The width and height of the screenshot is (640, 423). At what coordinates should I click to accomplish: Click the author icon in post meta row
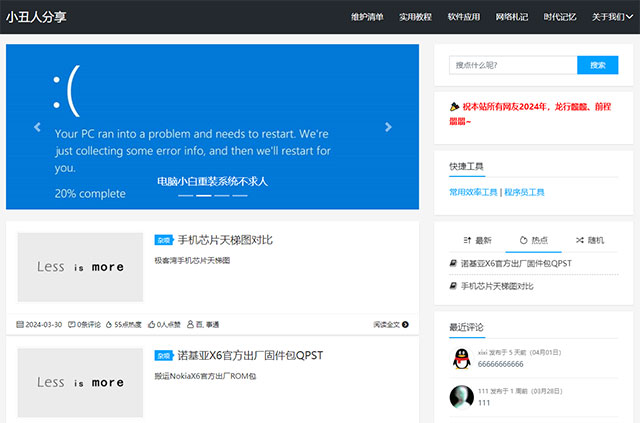pyautogui.click(x=190, y=324)
